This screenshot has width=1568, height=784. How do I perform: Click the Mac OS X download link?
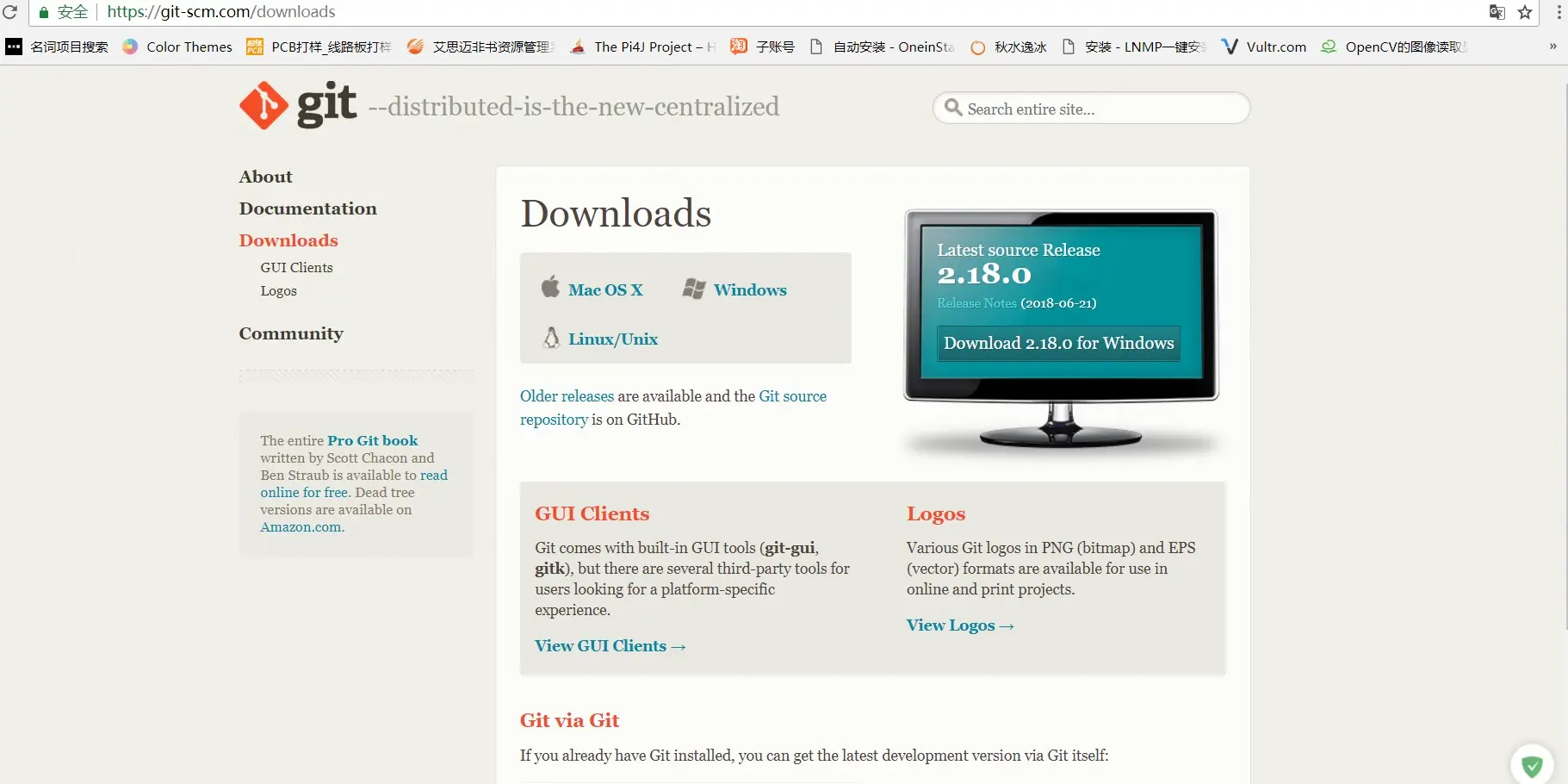click(605, 289)
